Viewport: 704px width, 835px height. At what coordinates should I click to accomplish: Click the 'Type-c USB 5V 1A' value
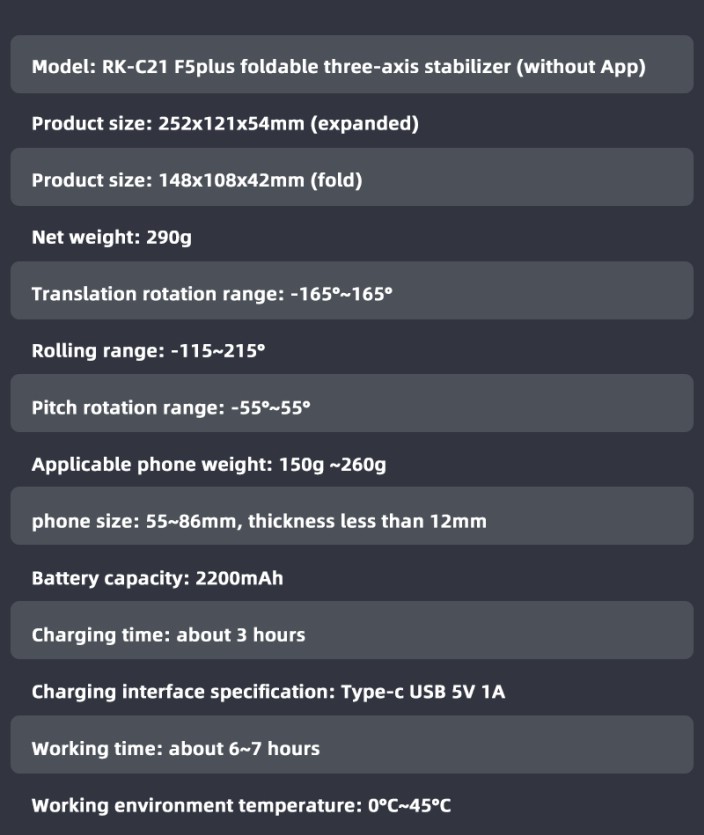(423, 692)
